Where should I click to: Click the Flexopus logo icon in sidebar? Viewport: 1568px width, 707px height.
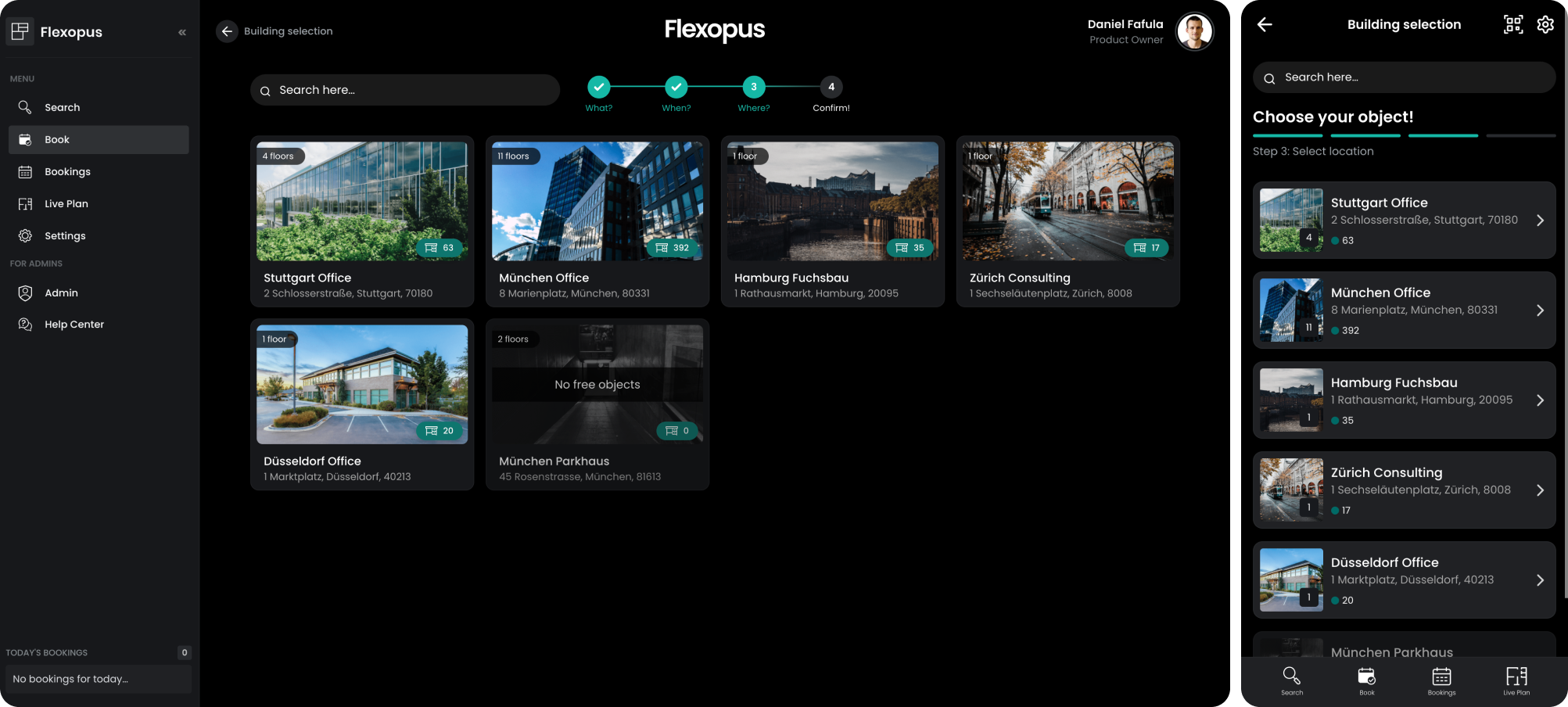[20, 31]
